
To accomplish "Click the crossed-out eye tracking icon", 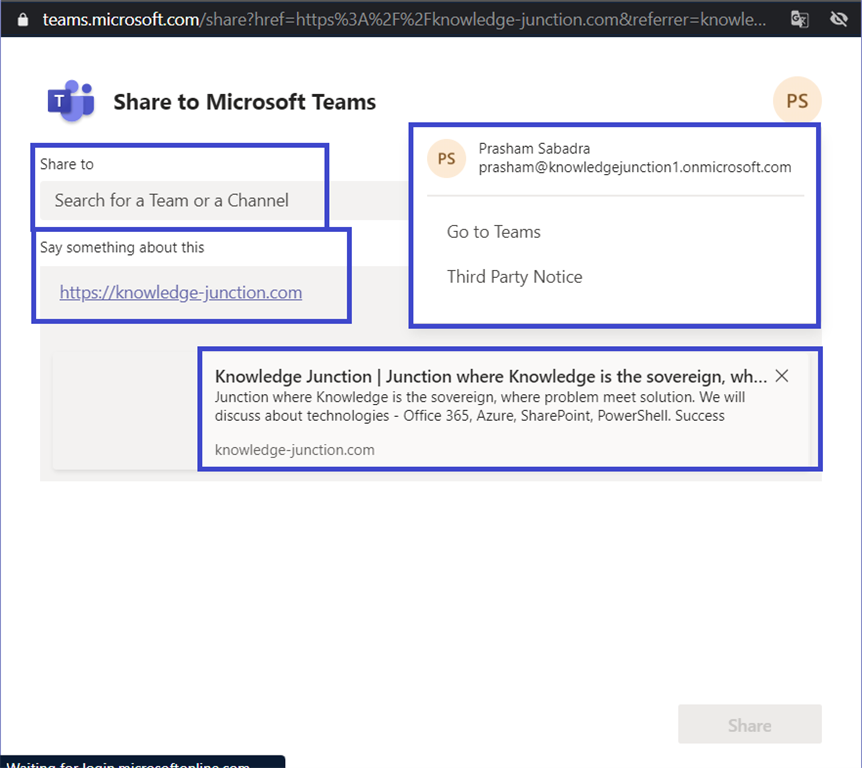I will tap(838, 19).
